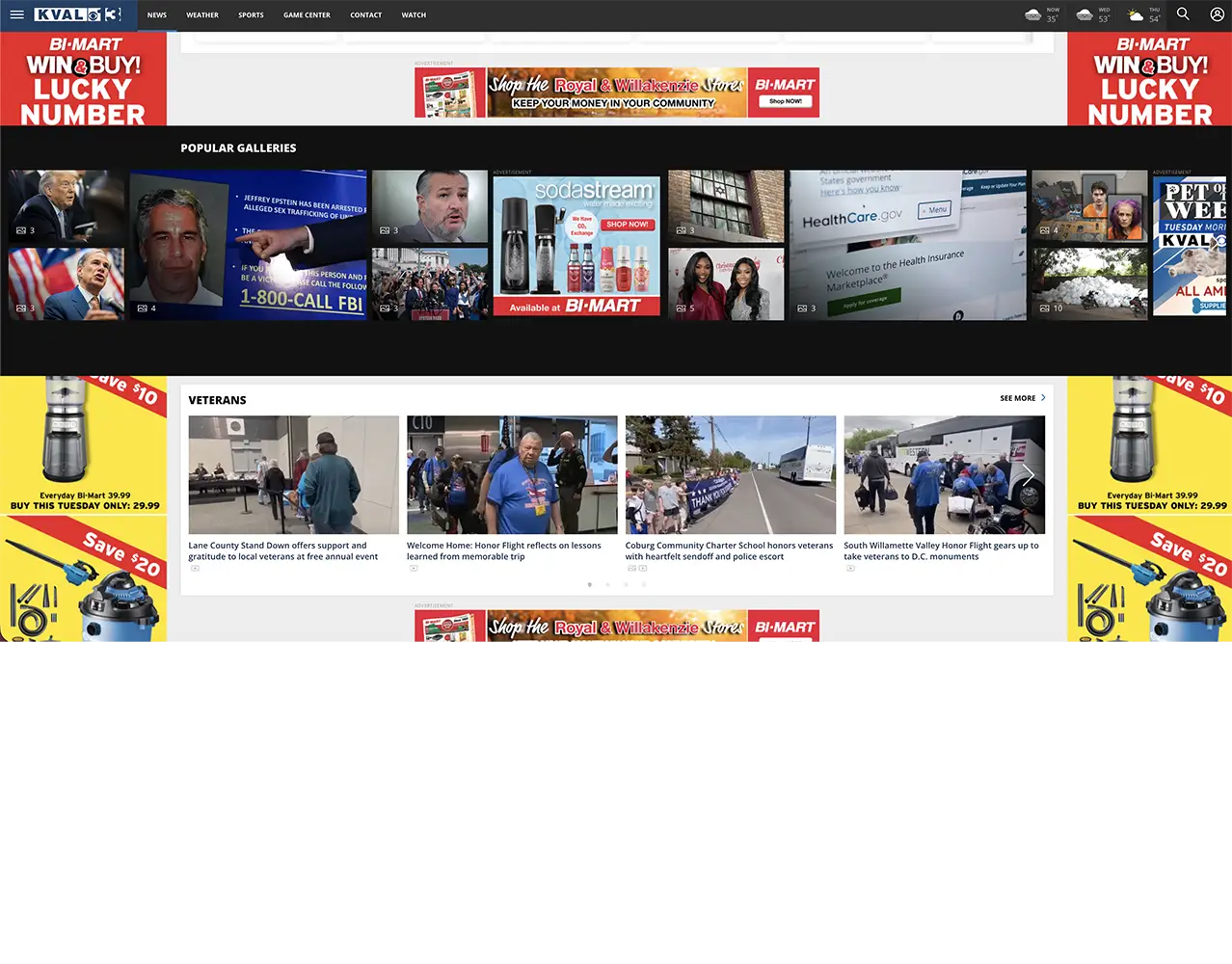
Task: Click the gallery icon showing 10 photos on the snow-pile image
Action: coord(1045,308)
